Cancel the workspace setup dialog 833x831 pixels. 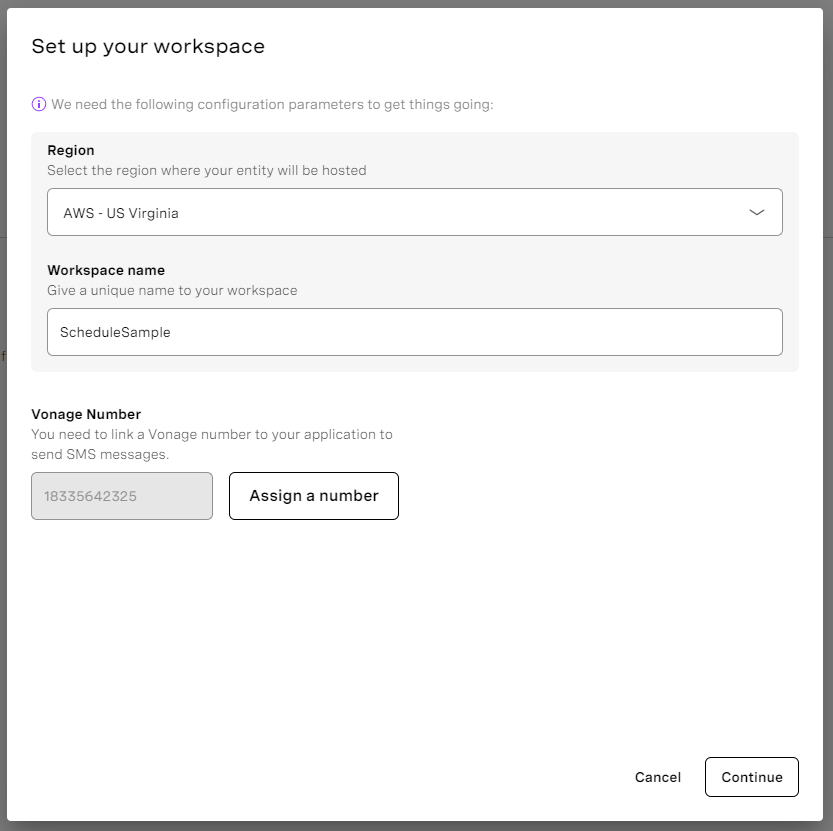point(658,777)
